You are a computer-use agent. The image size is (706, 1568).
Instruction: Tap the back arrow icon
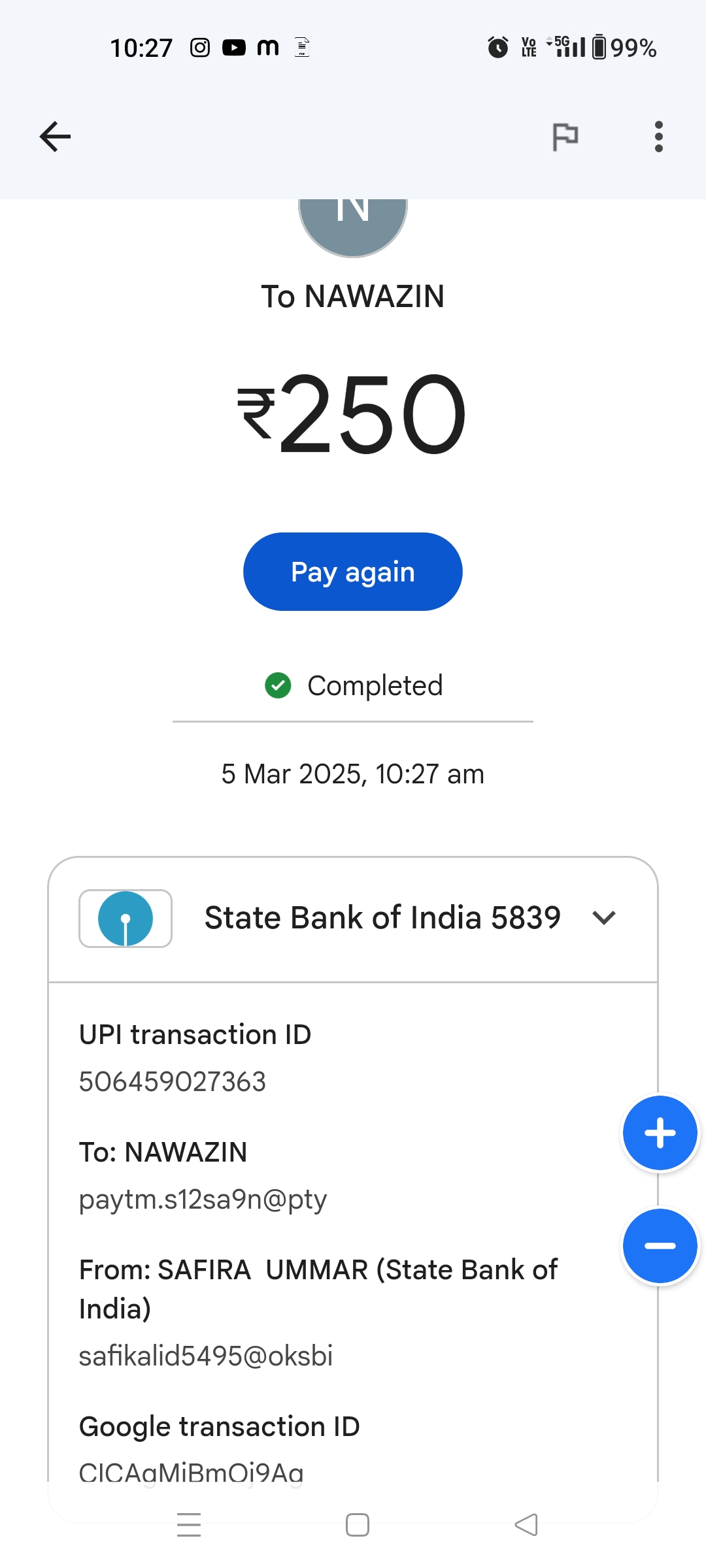tap(55, 137)
